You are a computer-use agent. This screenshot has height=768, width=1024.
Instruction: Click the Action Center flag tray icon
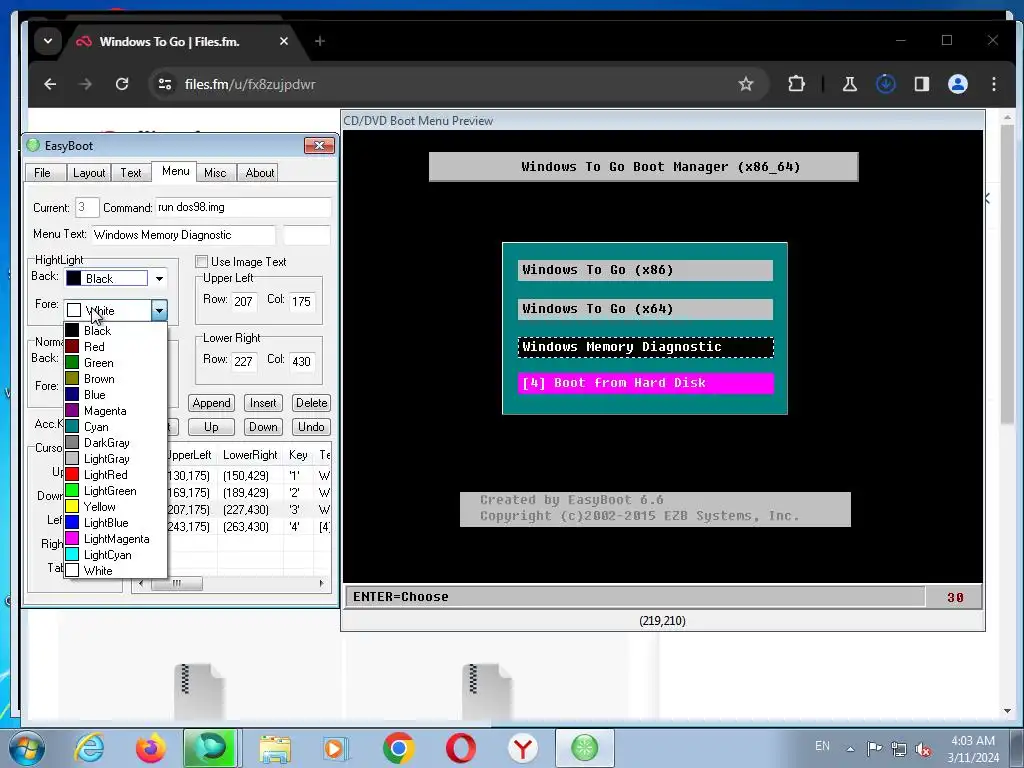click(874, 748)
